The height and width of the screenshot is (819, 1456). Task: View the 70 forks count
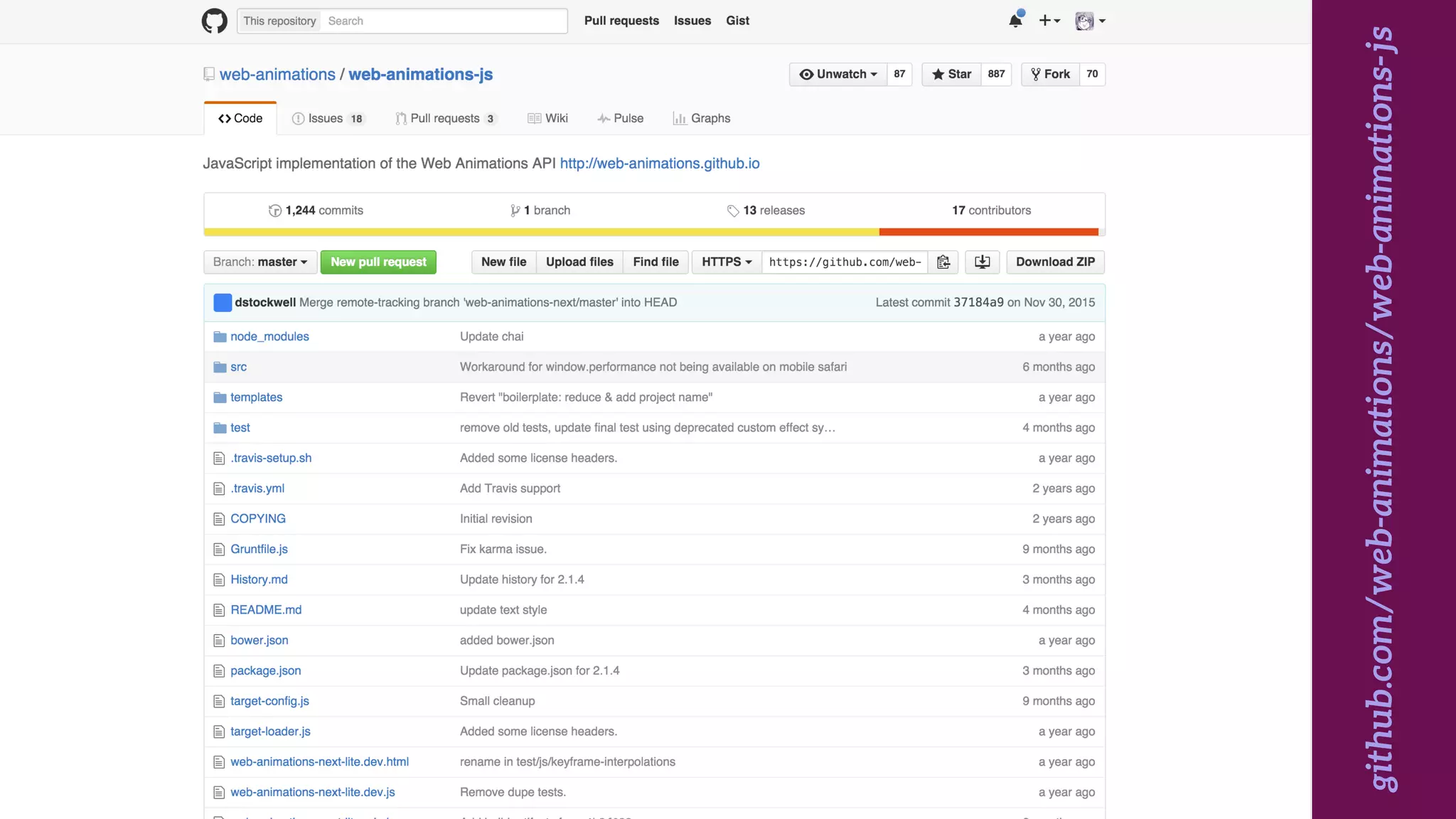1092,75
